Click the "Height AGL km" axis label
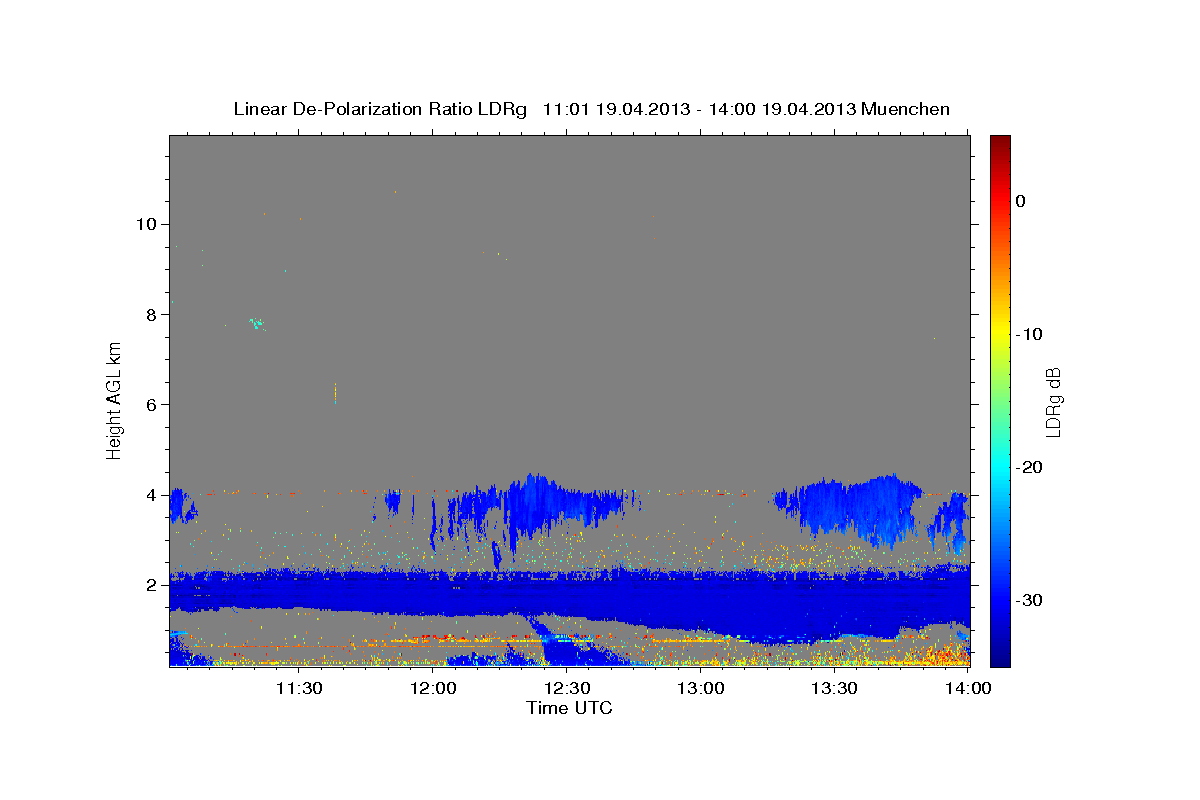Viewport: 1200px width, 800px height. (x=114, y=399)
